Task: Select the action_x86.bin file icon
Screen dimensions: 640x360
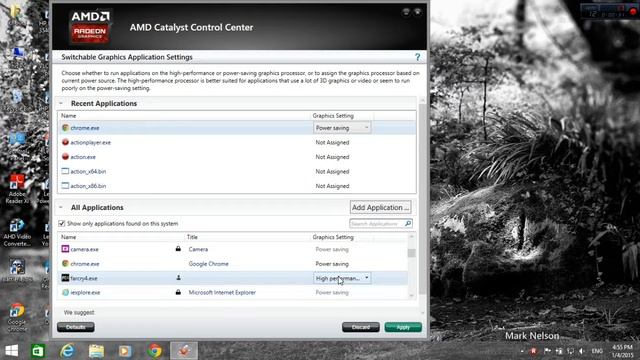Action: click(x=65, y=186)
